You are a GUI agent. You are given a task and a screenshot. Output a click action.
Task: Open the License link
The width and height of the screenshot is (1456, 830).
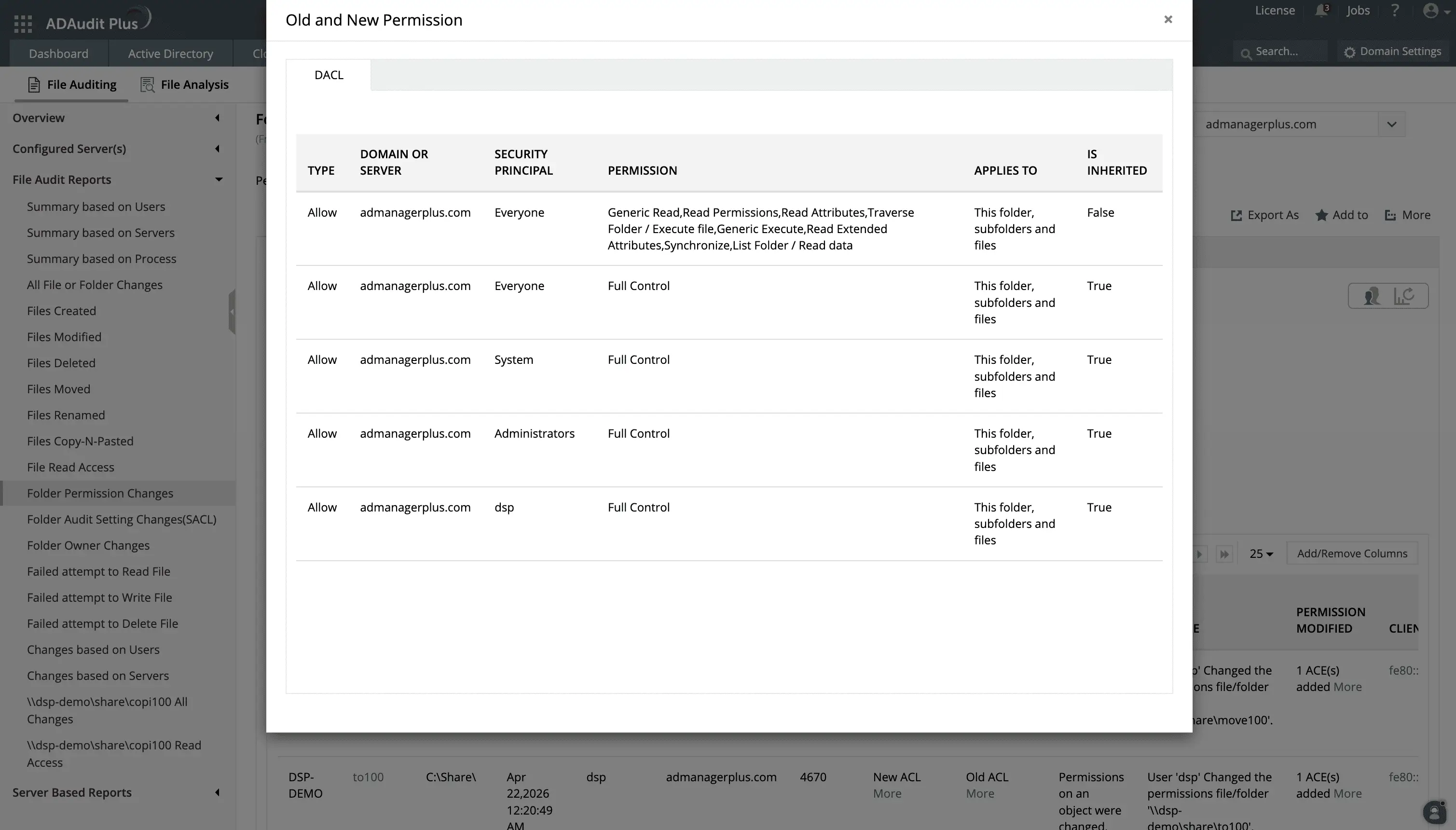tap(1275, 10)
